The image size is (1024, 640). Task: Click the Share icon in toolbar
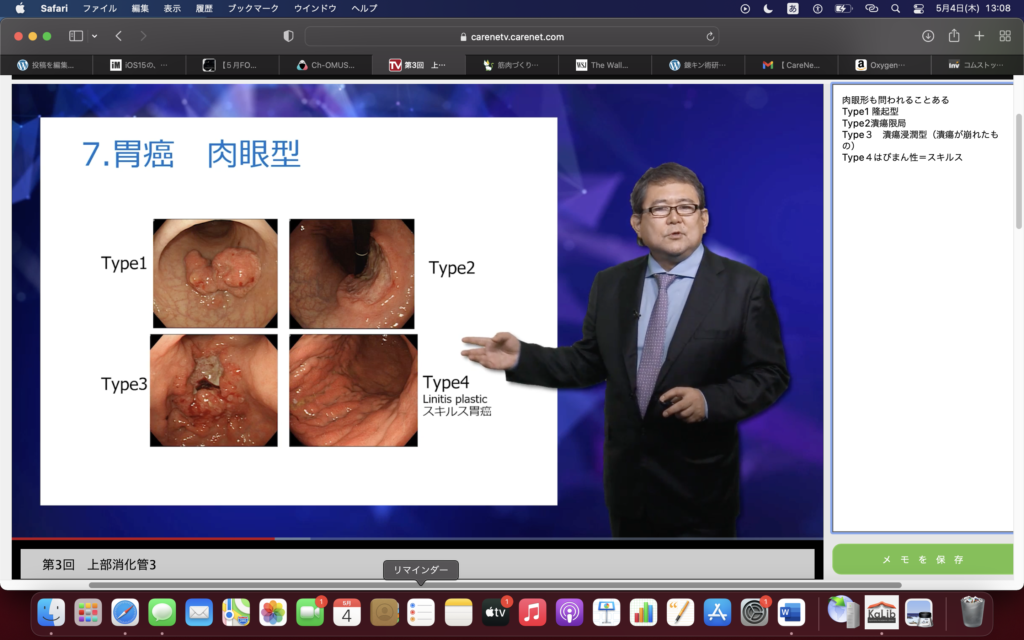pos(954,36)
